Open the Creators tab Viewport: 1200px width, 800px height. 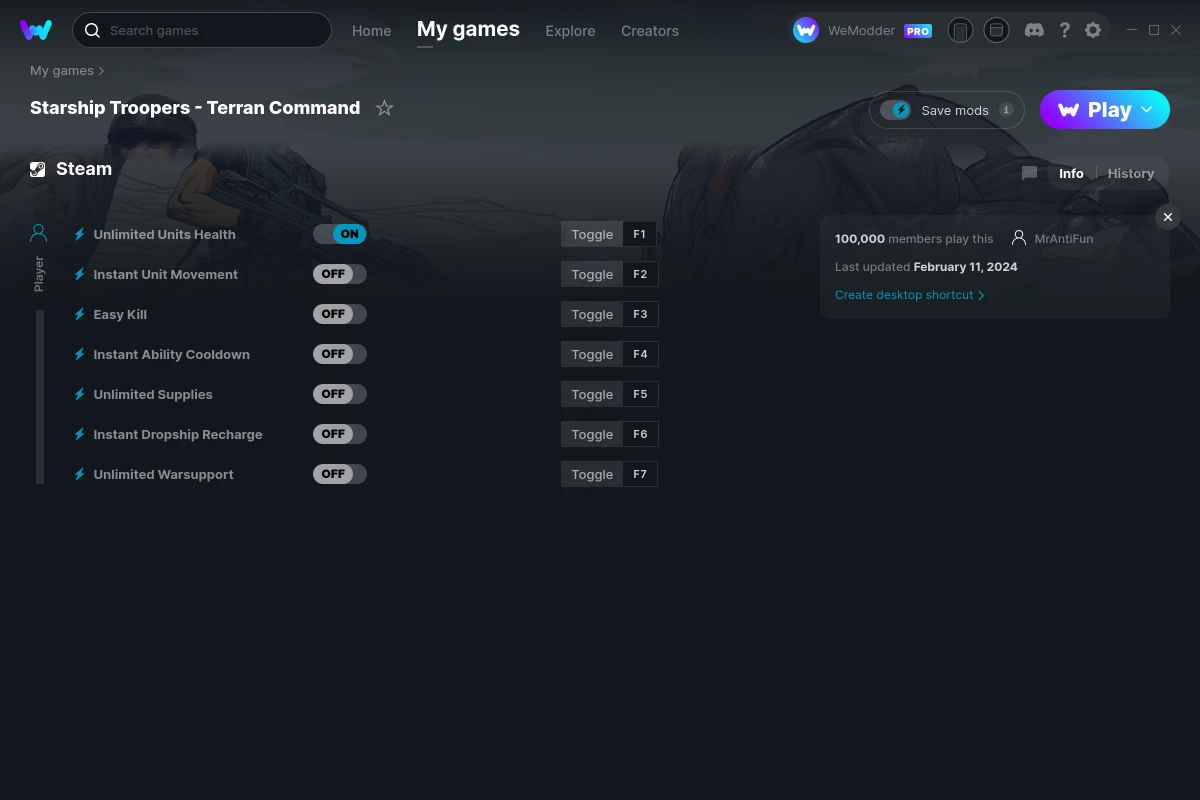pos(650,31)
